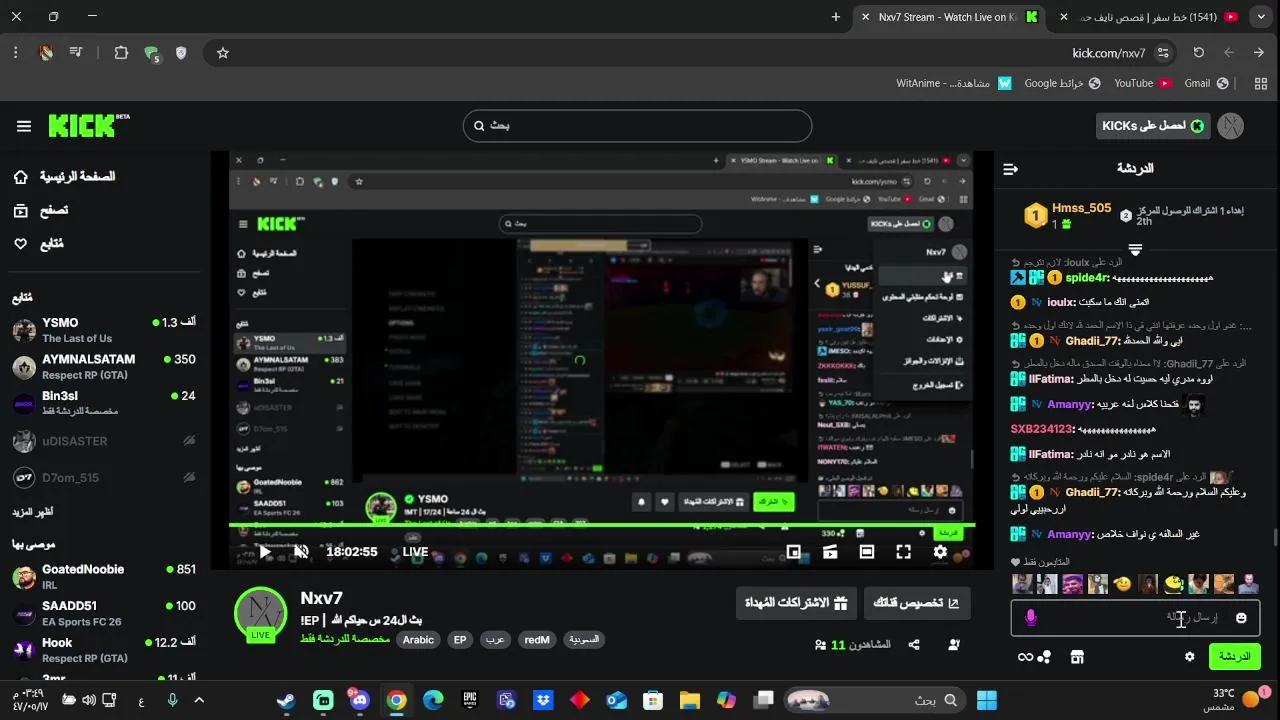Open the Chrome three-dot menu
This screenshot has height=720, width=1280.
click(x=15, y=53)
